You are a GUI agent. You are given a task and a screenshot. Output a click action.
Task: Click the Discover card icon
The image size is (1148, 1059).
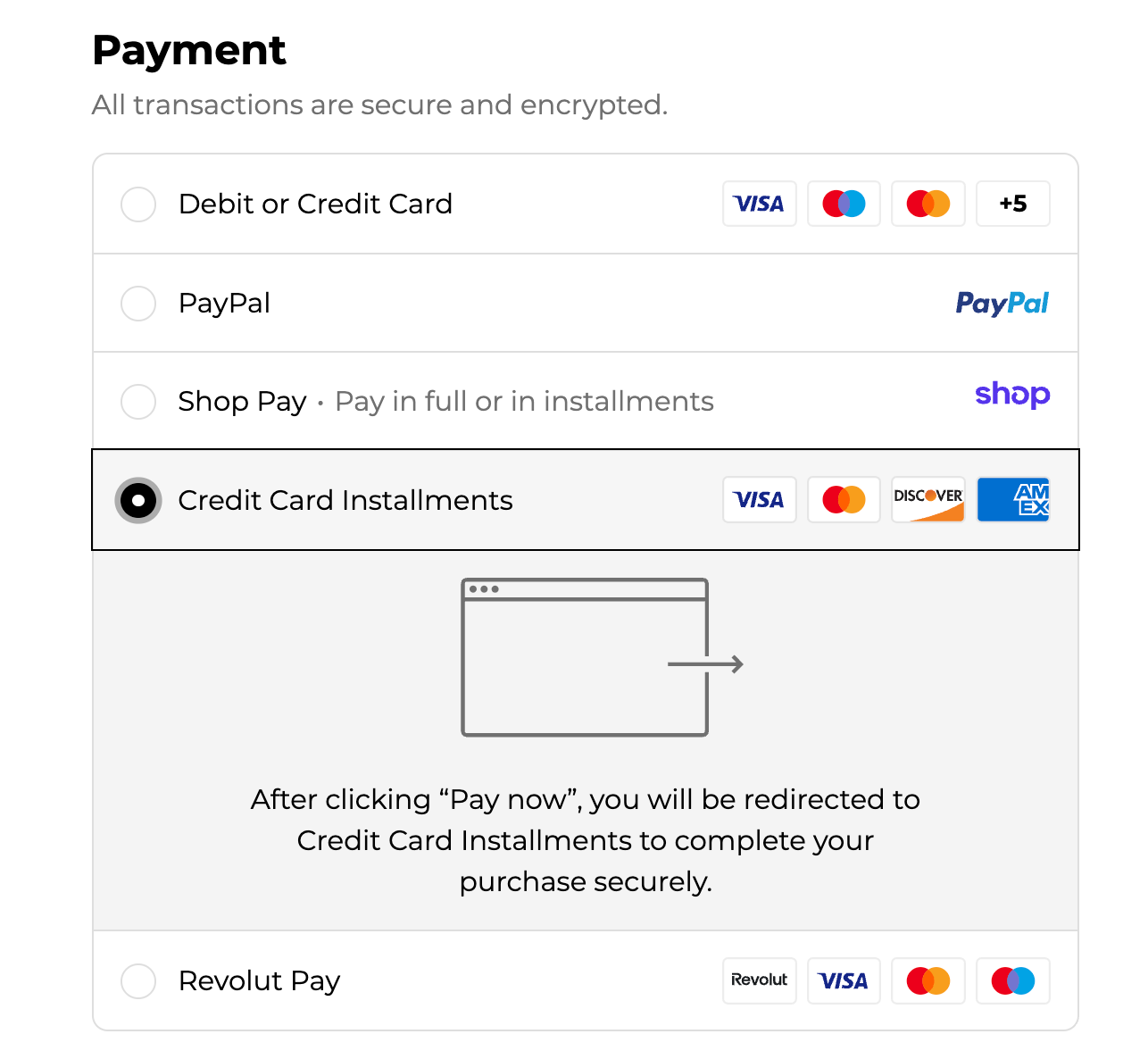point(928,499)
